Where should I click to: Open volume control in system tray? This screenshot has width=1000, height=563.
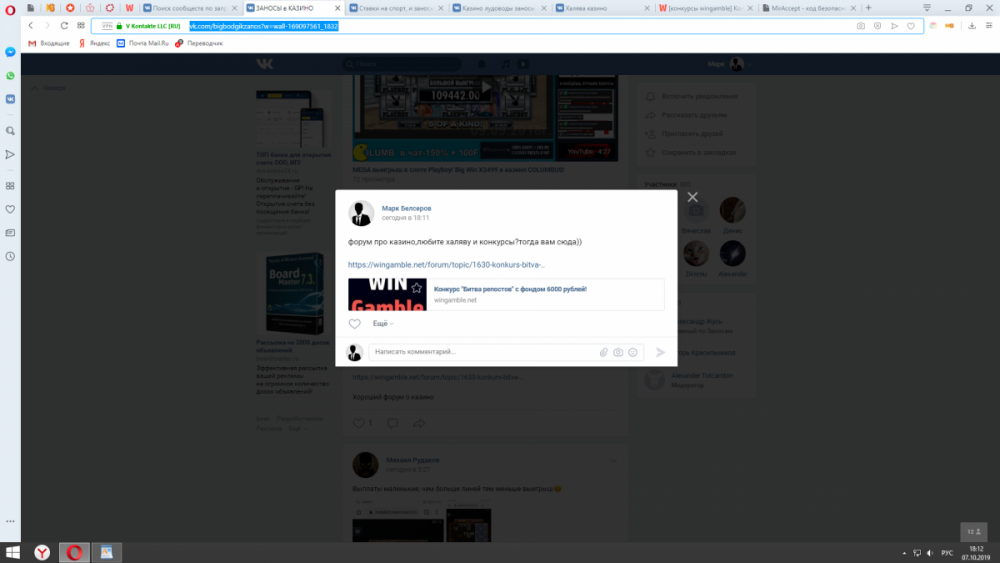click(930, 553)
